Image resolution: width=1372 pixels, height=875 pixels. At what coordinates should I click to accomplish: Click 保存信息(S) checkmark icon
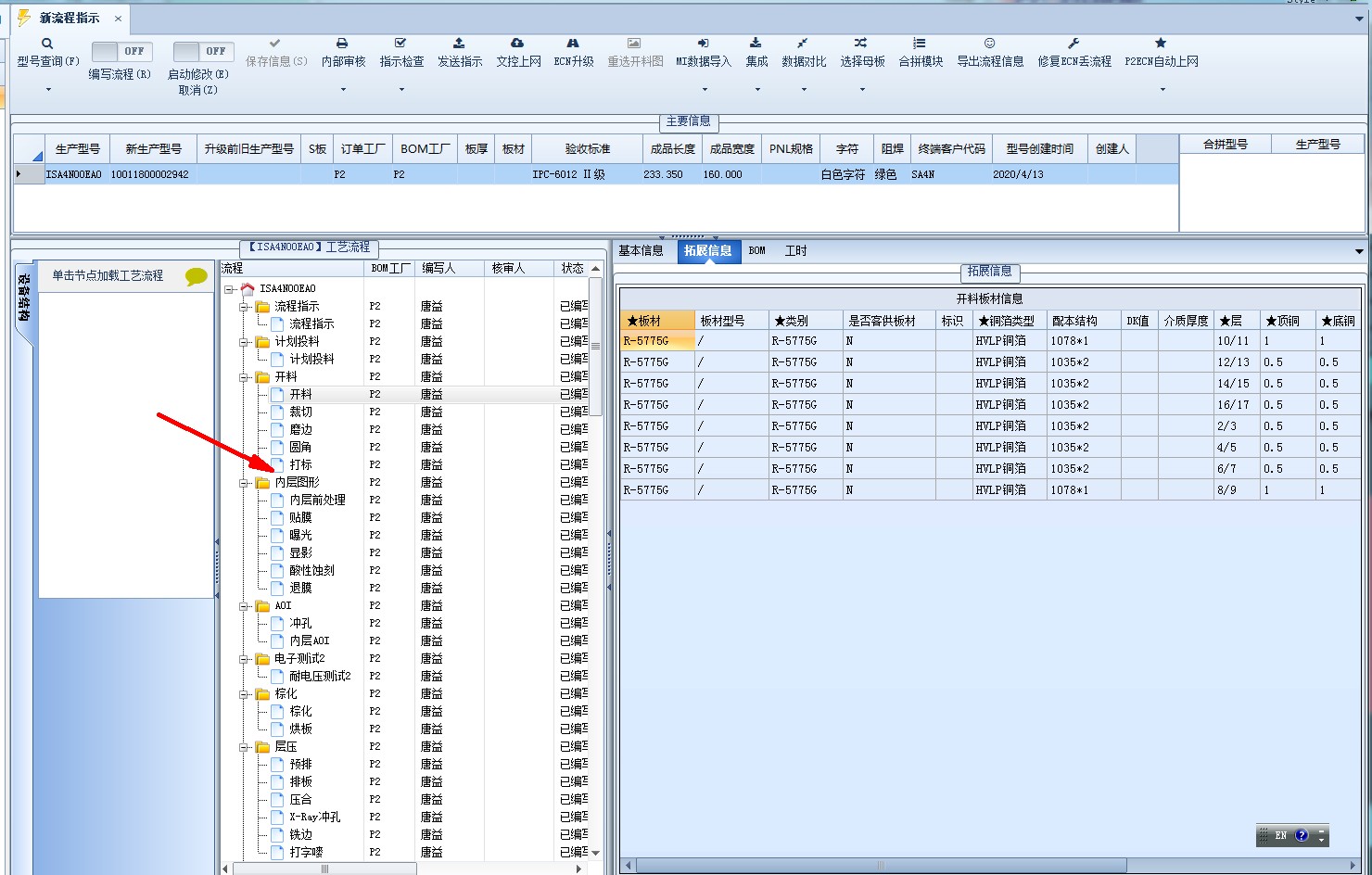(x=274, y=44)
